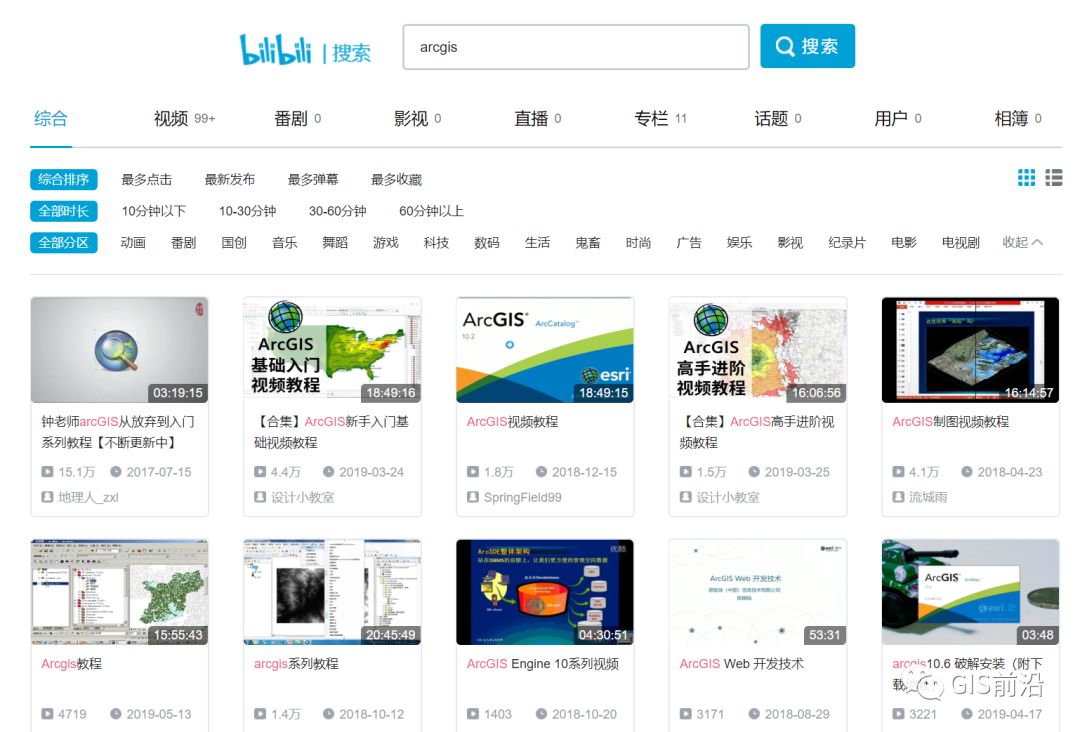Filter duration to 60分钟以上

pyautogui.click(x=431, y=211)
